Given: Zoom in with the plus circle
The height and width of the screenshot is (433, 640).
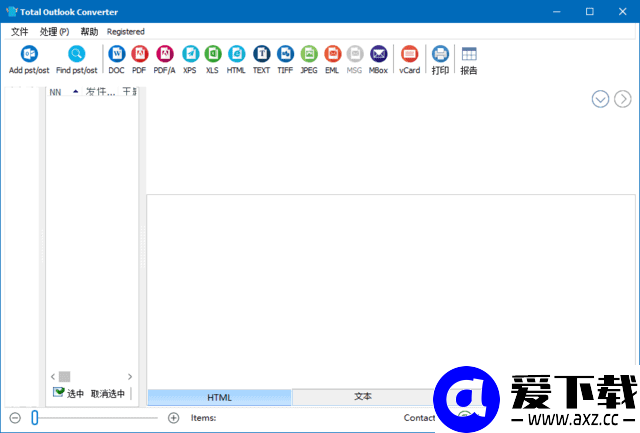Looking at the screenshot, I should point(173,418).
